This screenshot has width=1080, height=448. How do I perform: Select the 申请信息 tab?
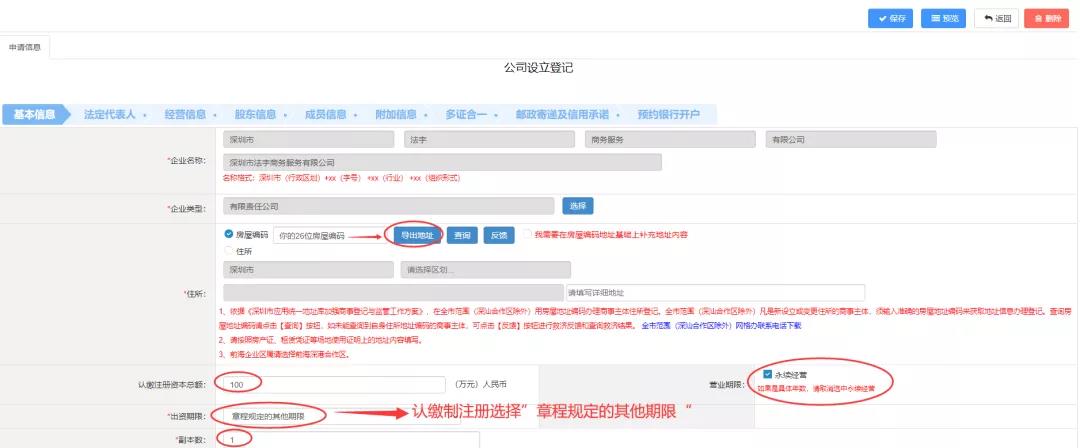[24, 47]
